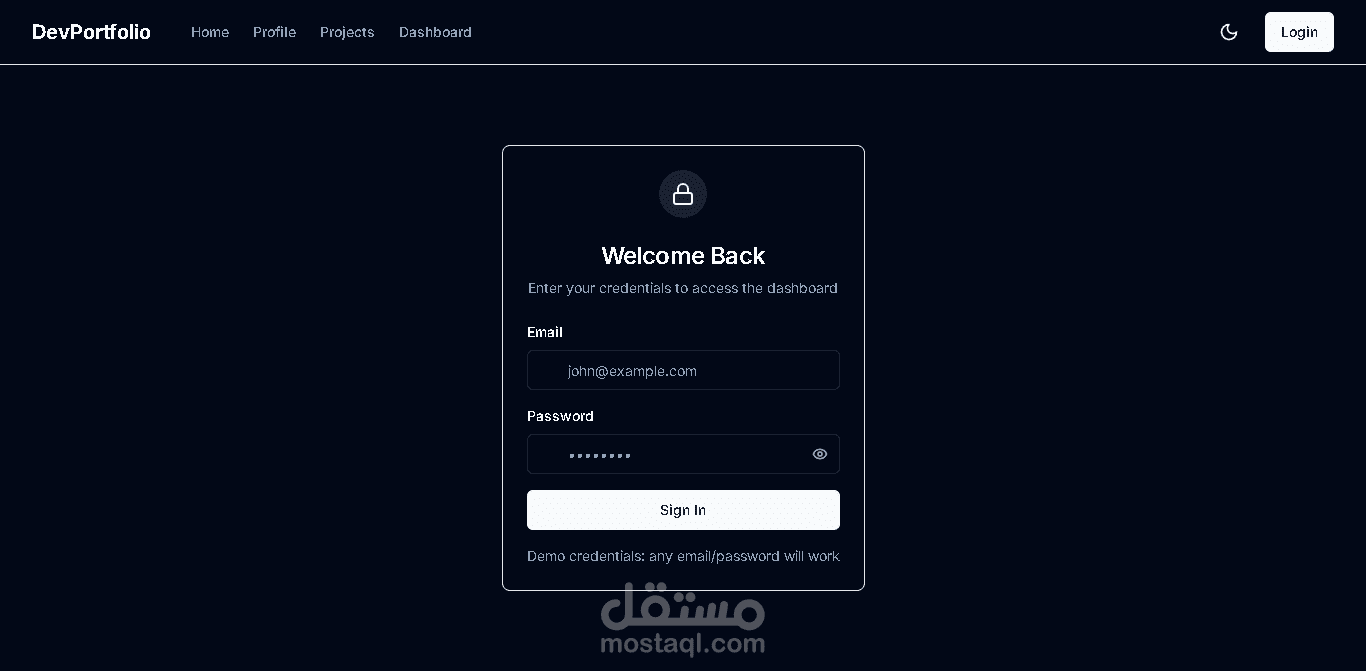
Task: Click the Welcome Back heading
Action: pyautogui.click(x=683, y=256)
